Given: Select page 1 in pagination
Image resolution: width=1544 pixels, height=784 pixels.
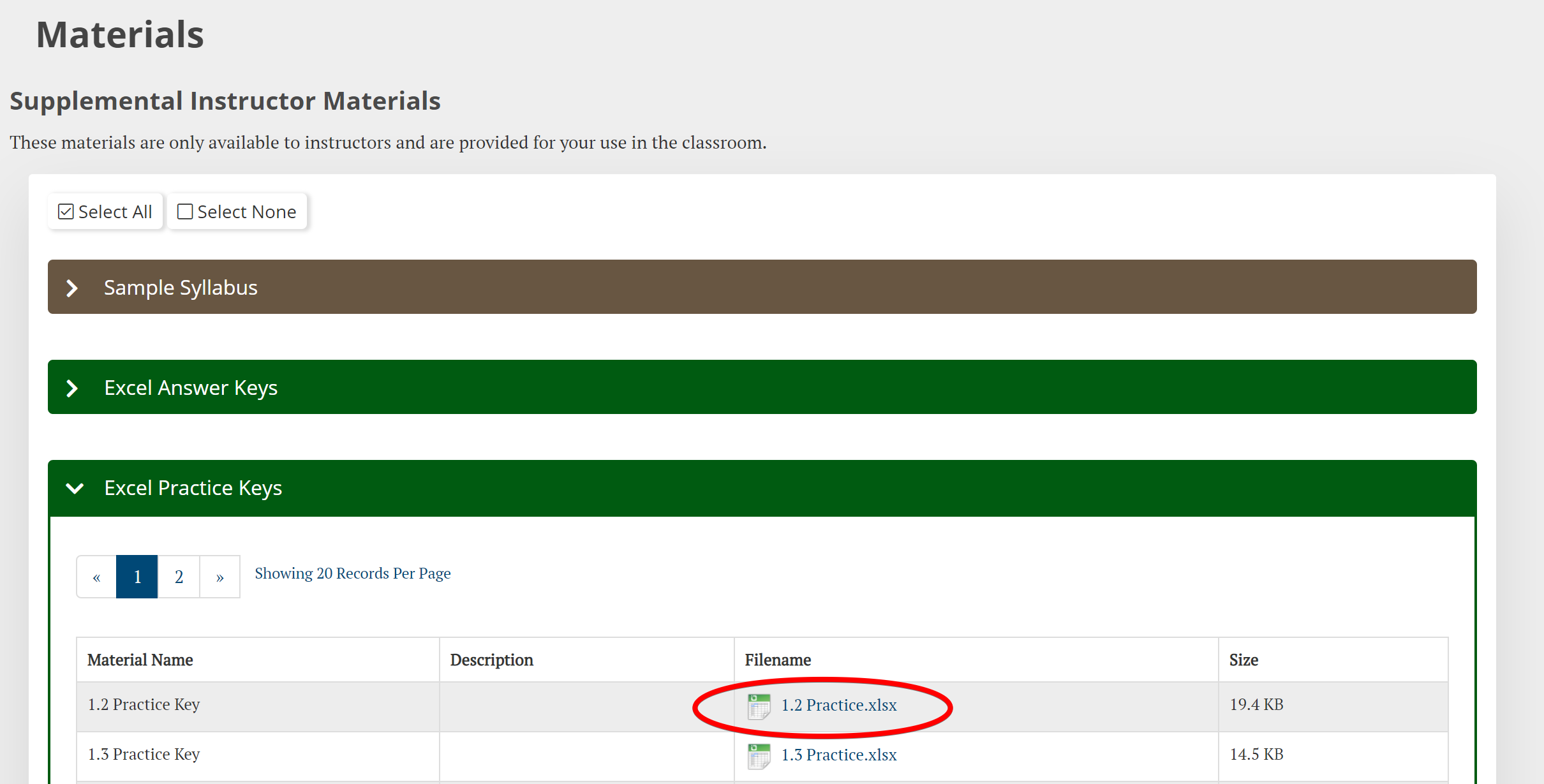Looking at the screenshot, I should tap(137, 577).
